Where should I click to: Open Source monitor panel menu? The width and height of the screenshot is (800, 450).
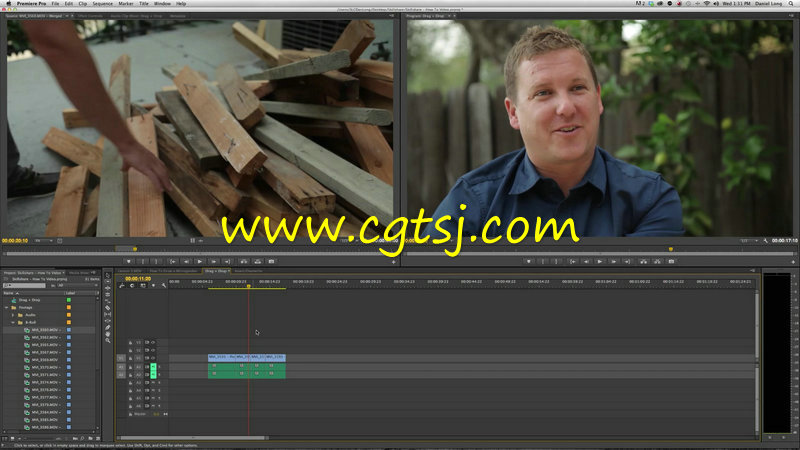click(x=391, y=16)
